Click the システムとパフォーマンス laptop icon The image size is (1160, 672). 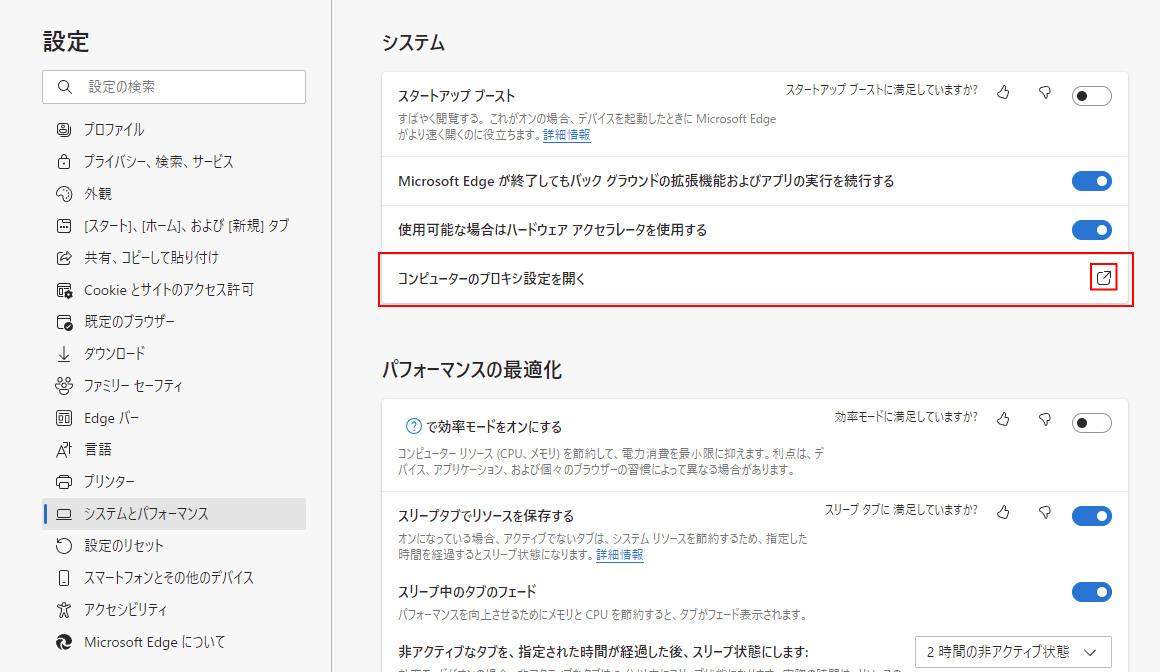[64, 514]
